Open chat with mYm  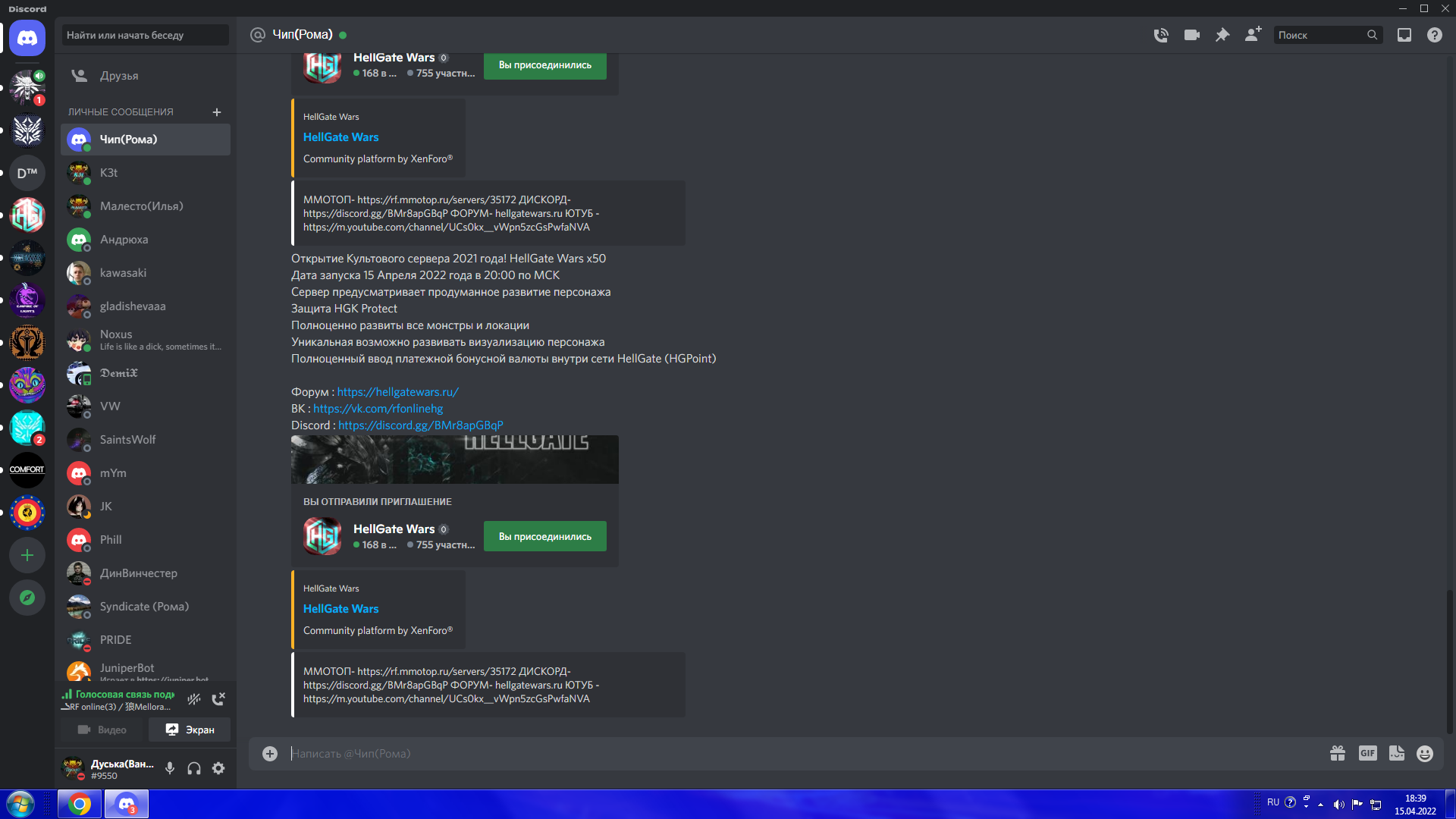[x=146, y=473]
